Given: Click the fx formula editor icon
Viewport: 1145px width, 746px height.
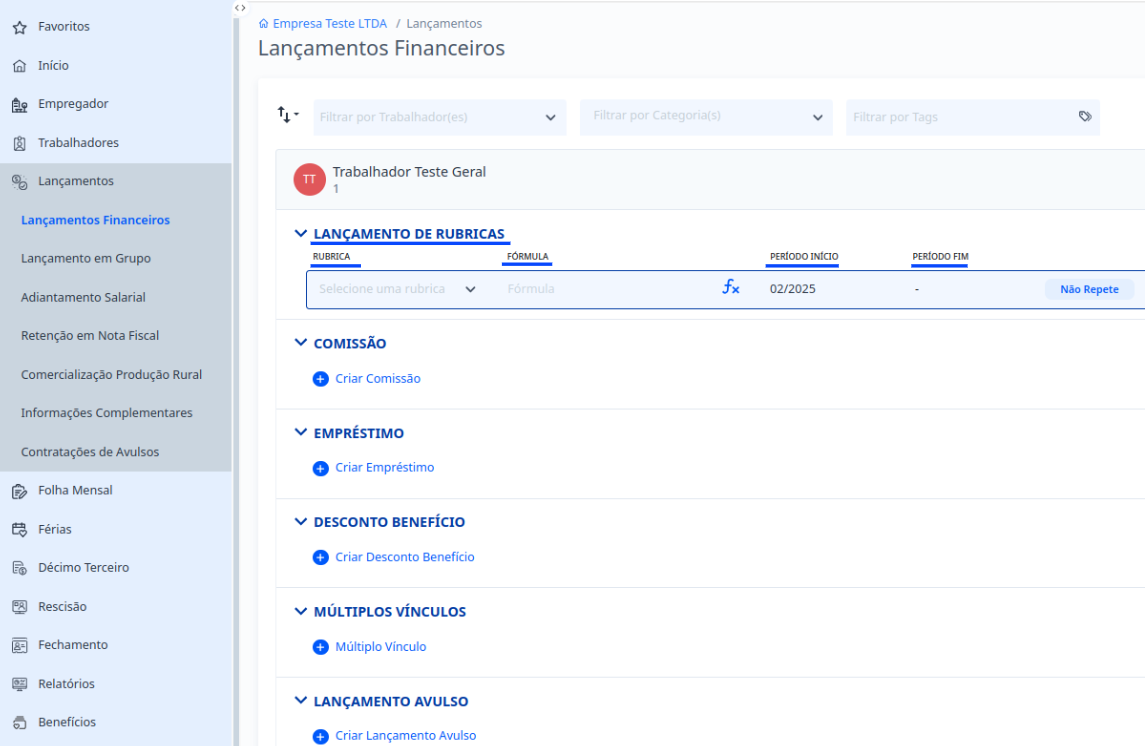Looking at the screenshot, I should pos(731,288).
